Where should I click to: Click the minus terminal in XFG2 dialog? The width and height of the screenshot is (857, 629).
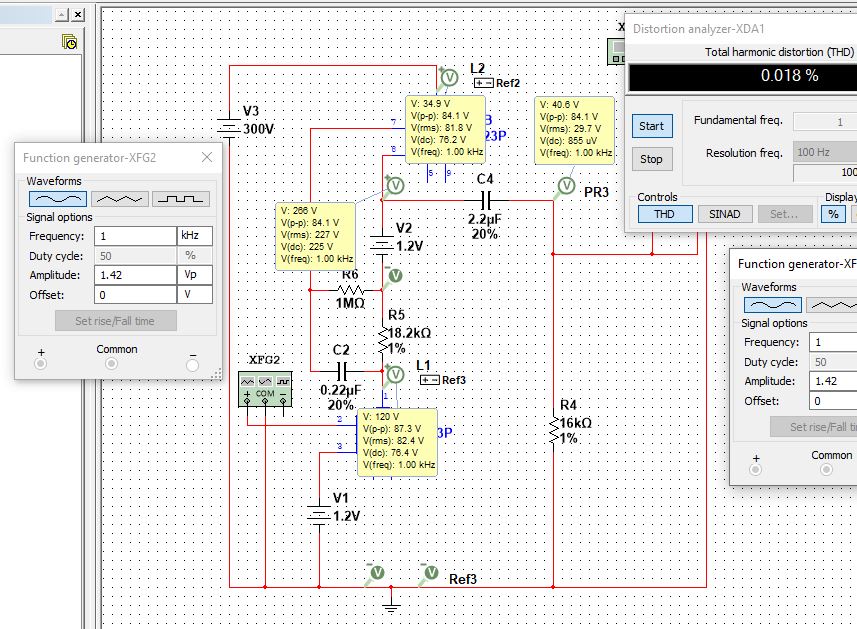tap(192, 364)
